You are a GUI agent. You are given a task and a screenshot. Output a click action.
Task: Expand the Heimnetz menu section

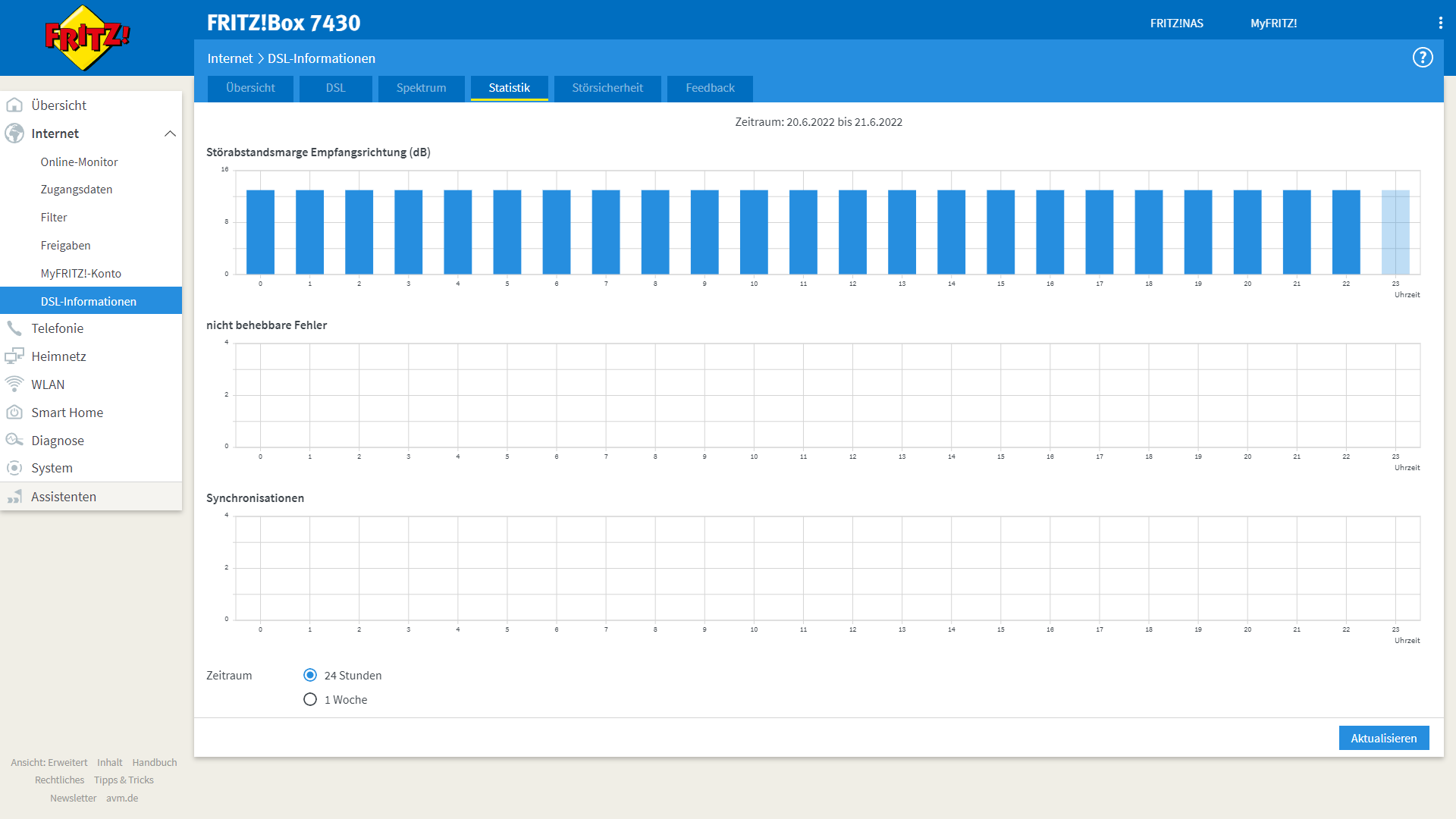(58, 356)
